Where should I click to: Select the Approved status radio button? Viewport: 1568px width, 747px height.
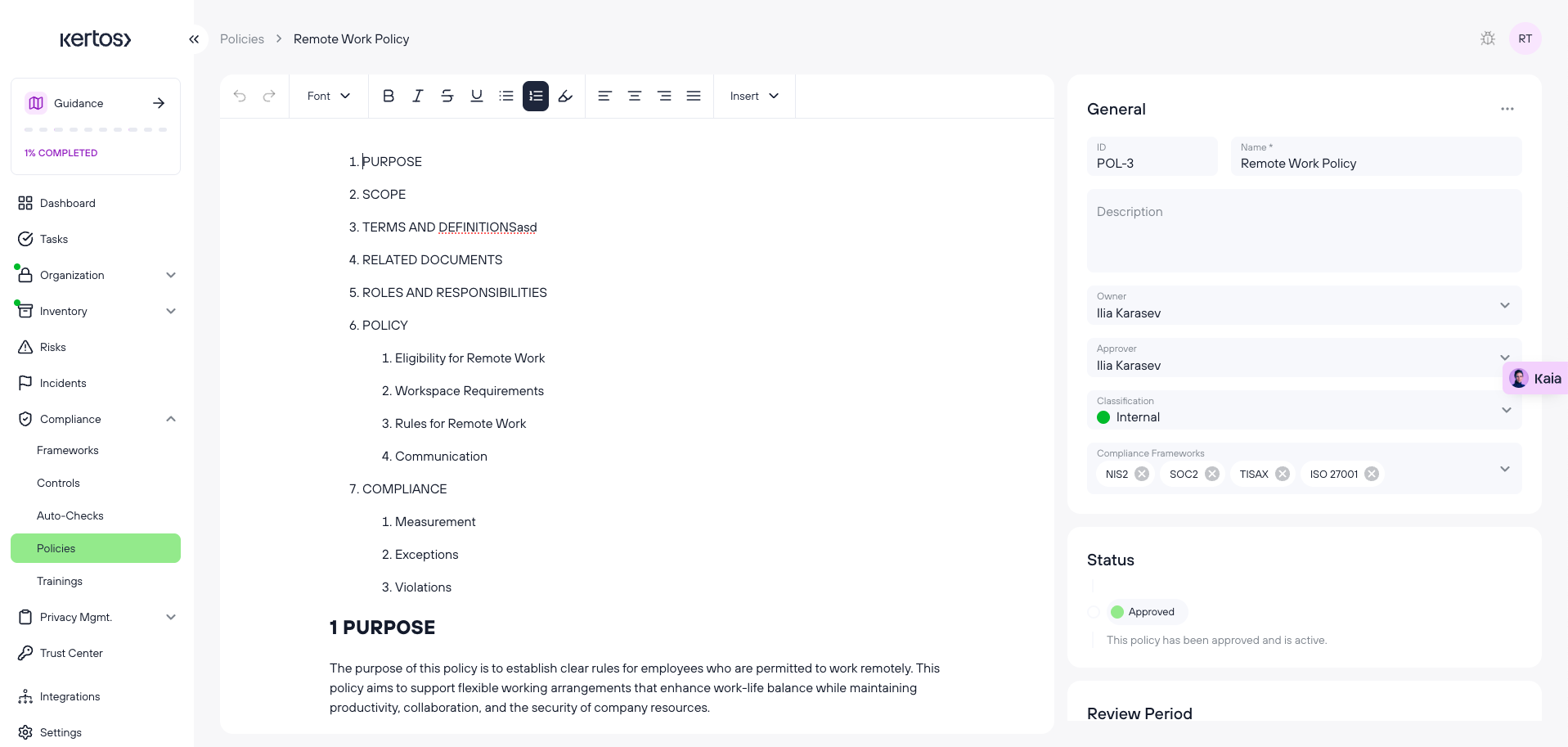point(1094,612)
